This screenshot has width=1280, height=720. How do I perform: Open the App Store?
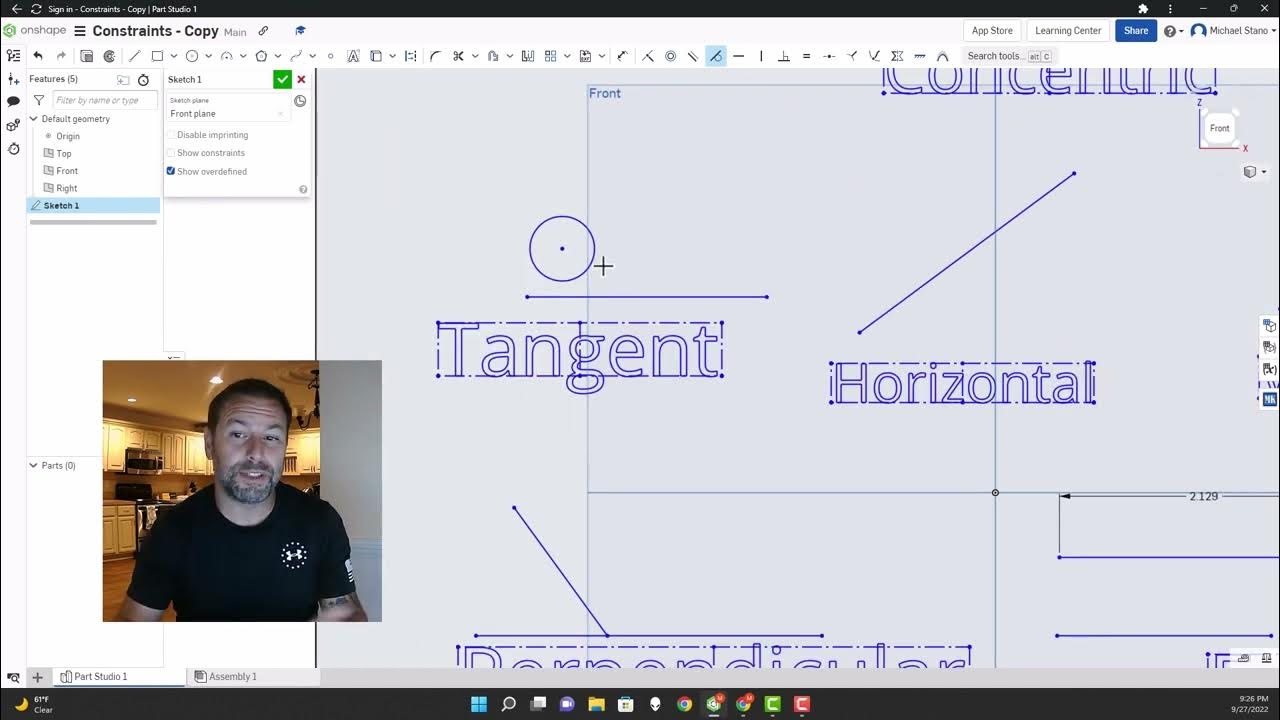point(992,31)
